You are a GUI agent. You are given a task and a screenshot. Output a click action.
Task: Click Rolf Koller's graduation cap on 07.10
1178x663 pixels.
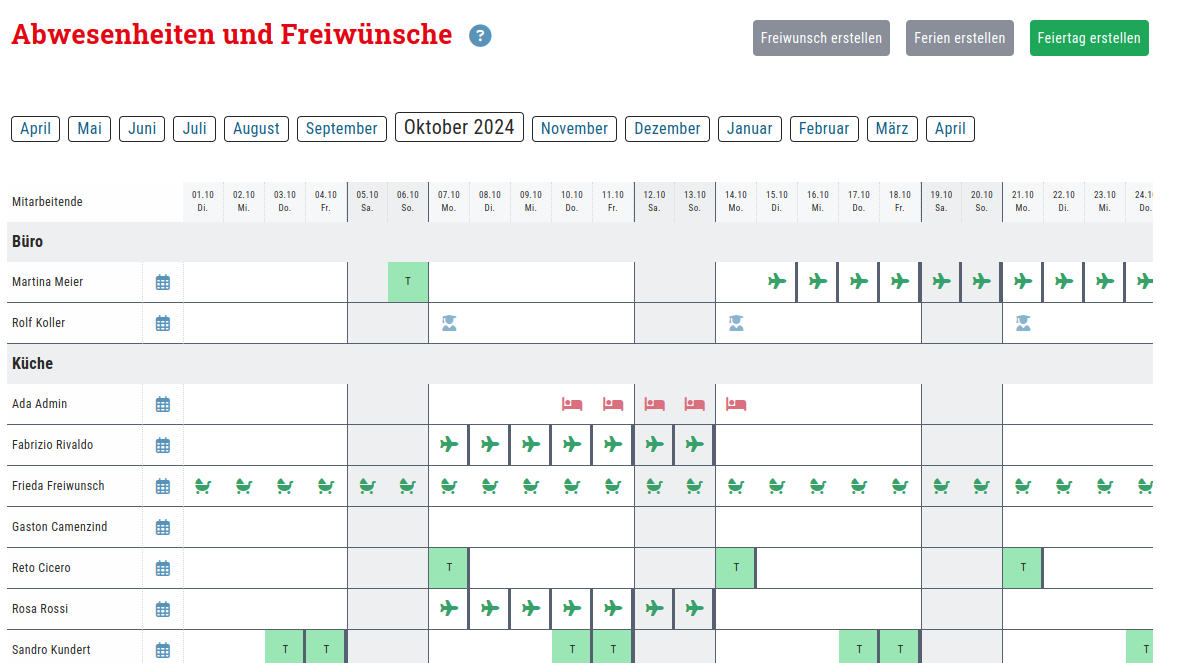click(x=449, y=323)
